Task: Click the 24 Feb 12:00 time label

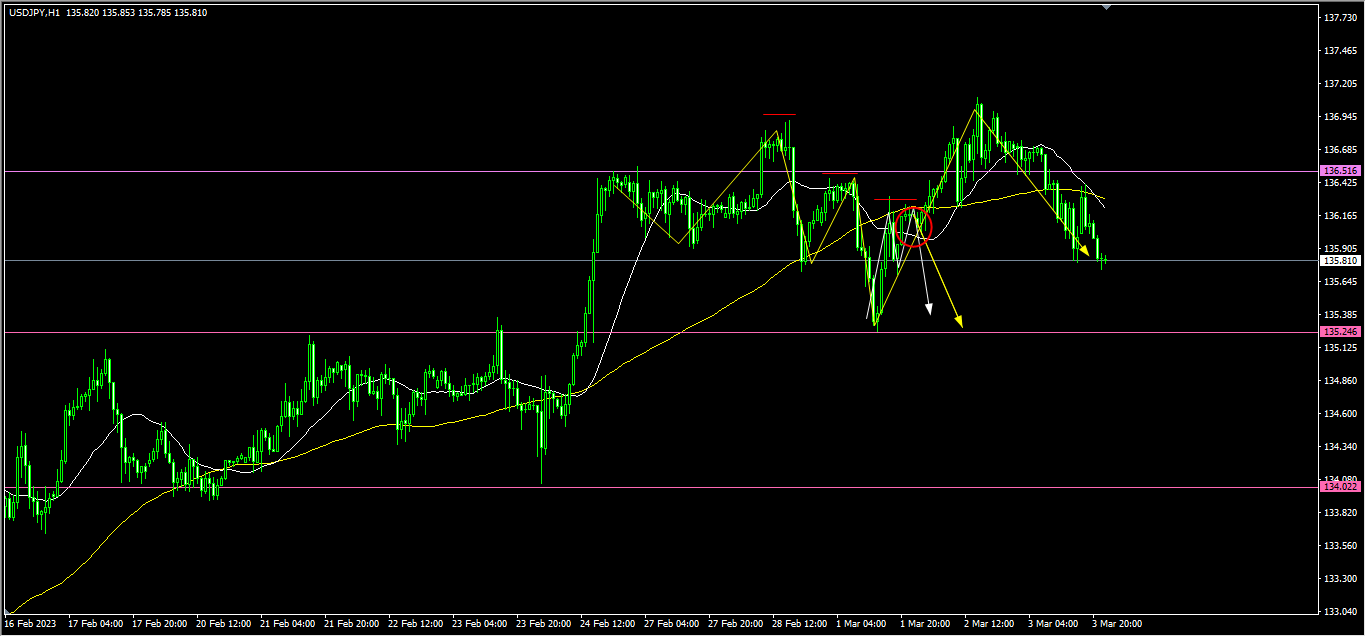Action: pos(606,623)
